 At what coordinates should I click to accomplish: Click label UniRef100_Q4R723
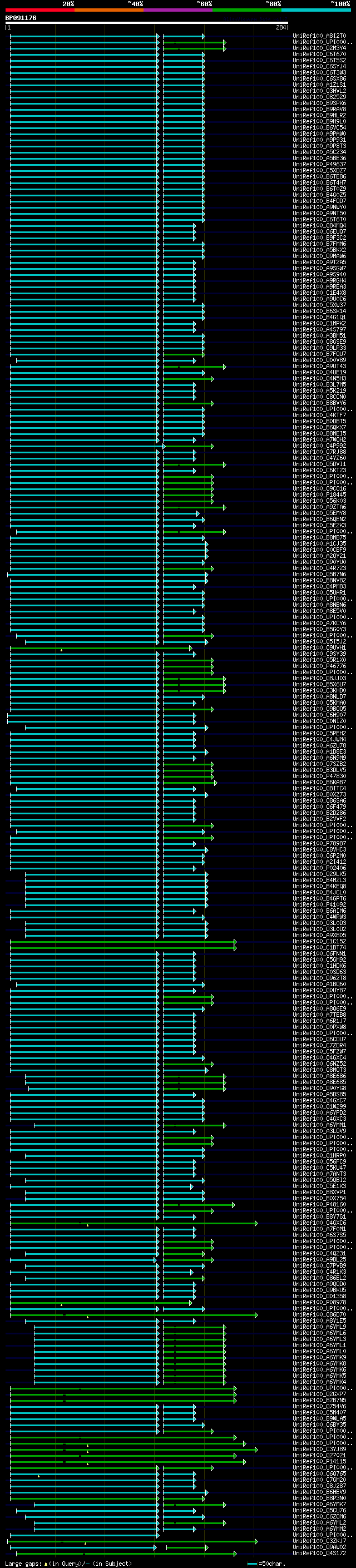[x=319, y=568]
